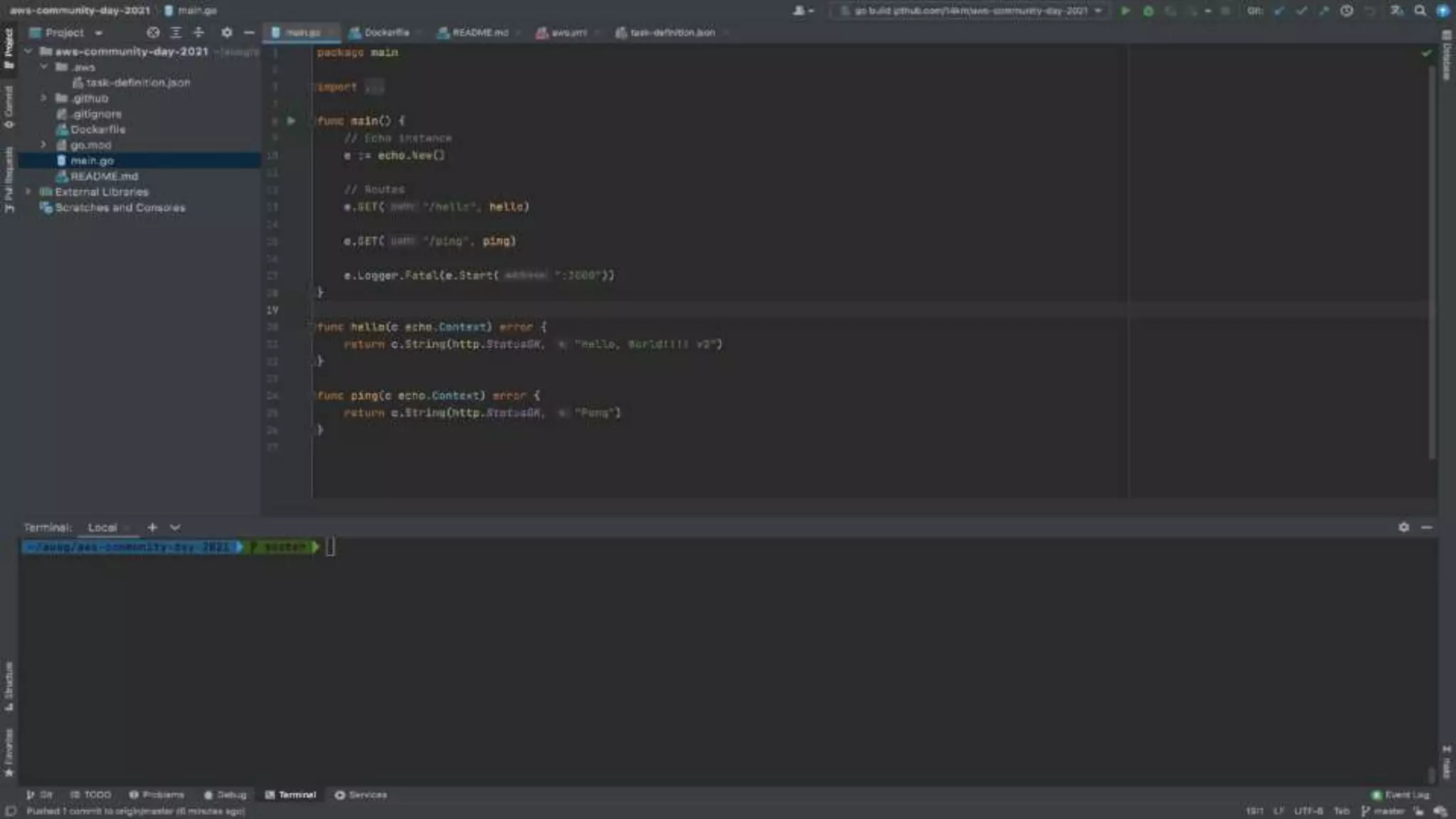The image size is (1456, 819).
Task: Select opened file target icon in Project panel
Action: pyautogui.click(x=153, y=33)
